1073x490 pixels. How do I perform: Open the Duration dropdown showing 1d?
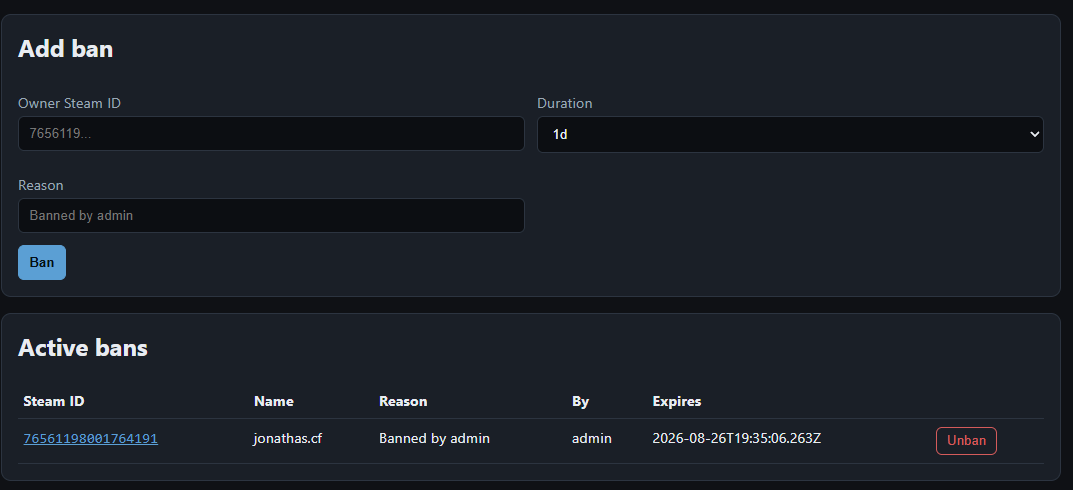(x=790, y=134)
